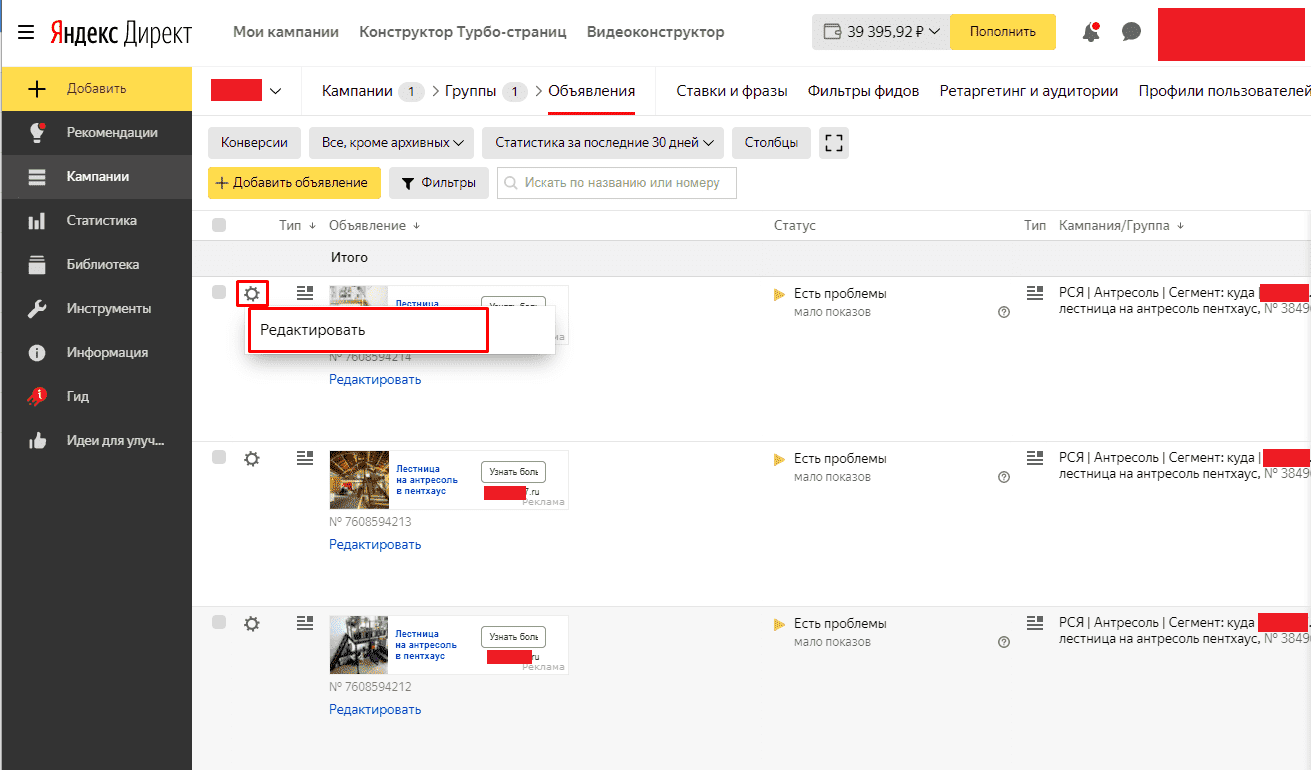Click the Инструменты wrench icon
Screen dimensions: 1311x770
37,309
